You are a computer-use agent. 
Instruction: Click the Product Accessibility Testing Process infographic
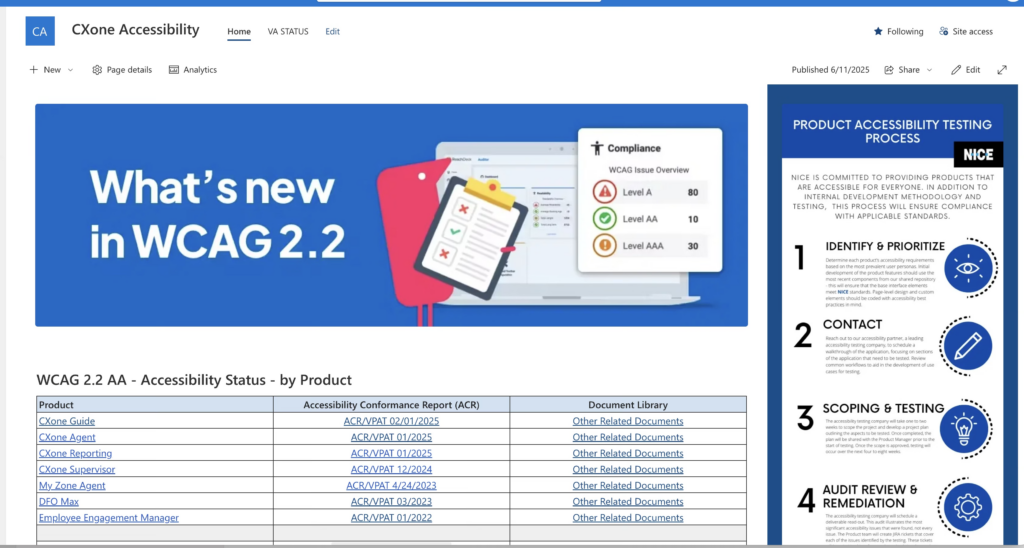892,320
